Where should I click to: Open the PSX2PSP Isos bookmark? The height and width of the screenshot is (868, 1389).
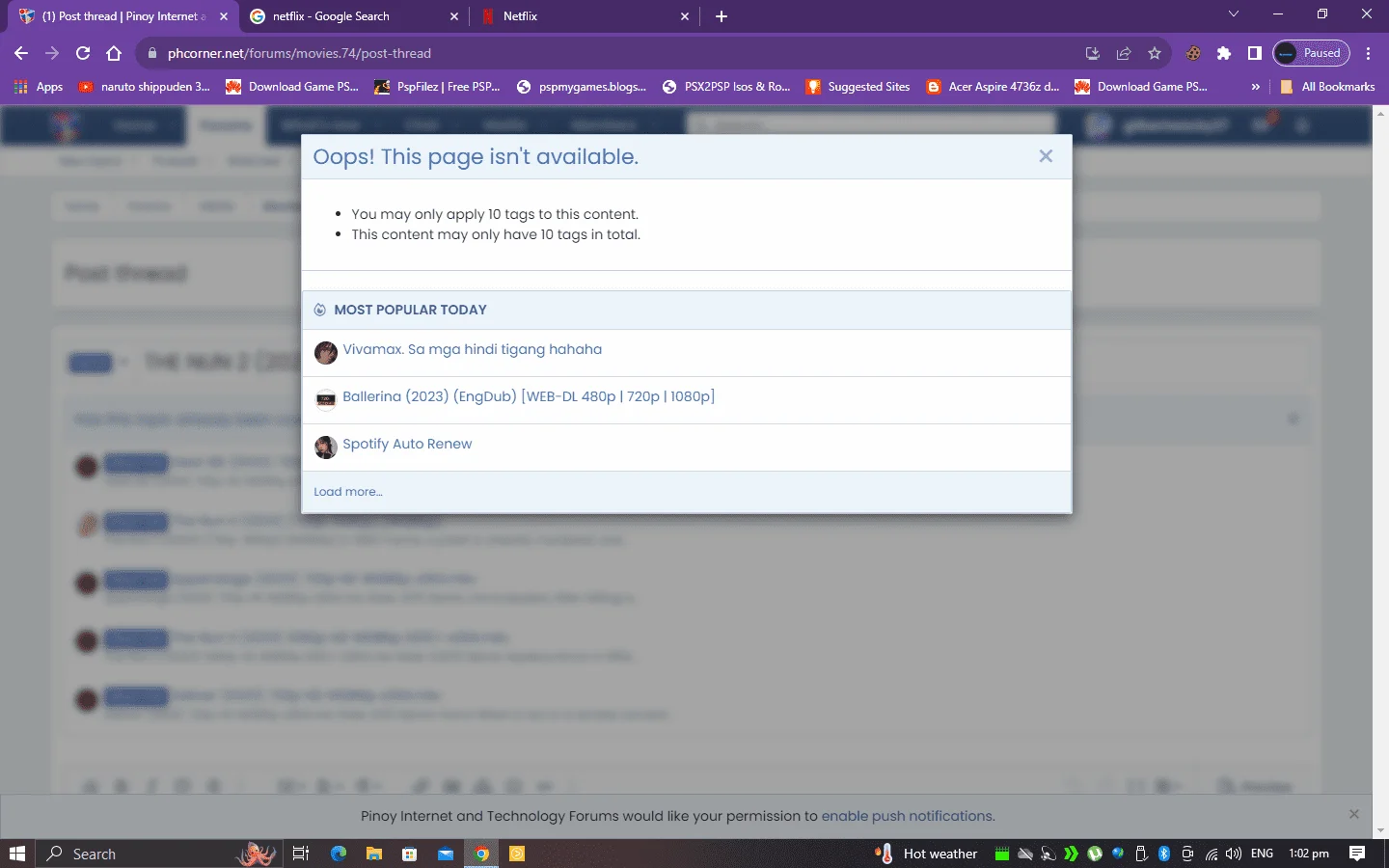(726, 87)
